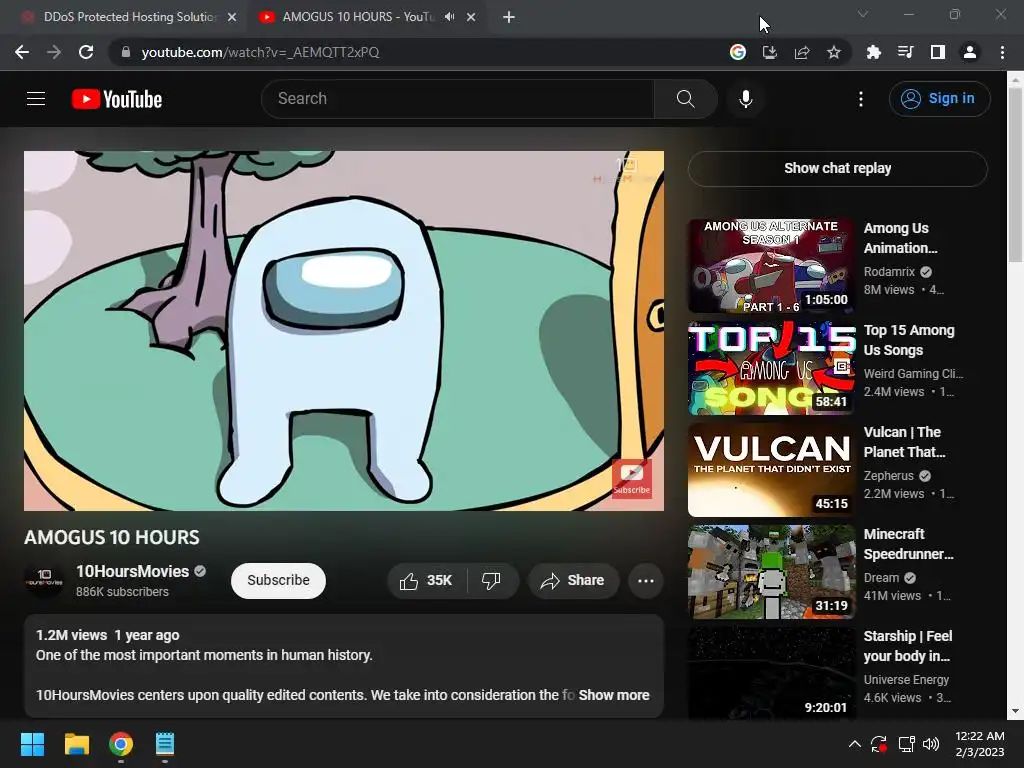Go back in browser history
Image resolution: width=1024 pixels, height=768 pixels.
(x=22, y=52)
